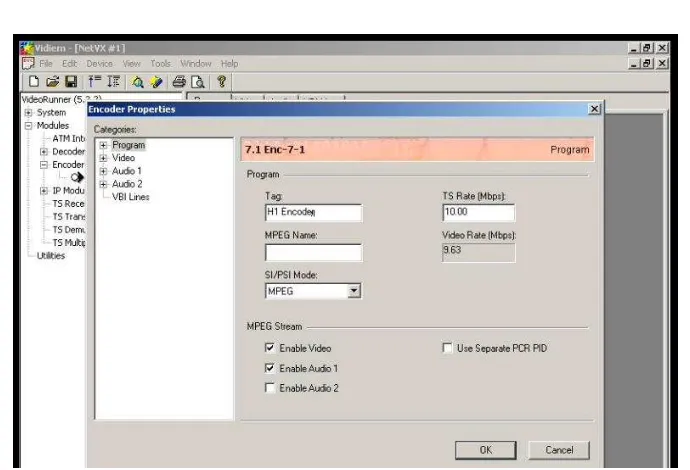Screen dimensions: 690x470
Task: Select Audio 2 in Categories list
Action: point(127,184)
